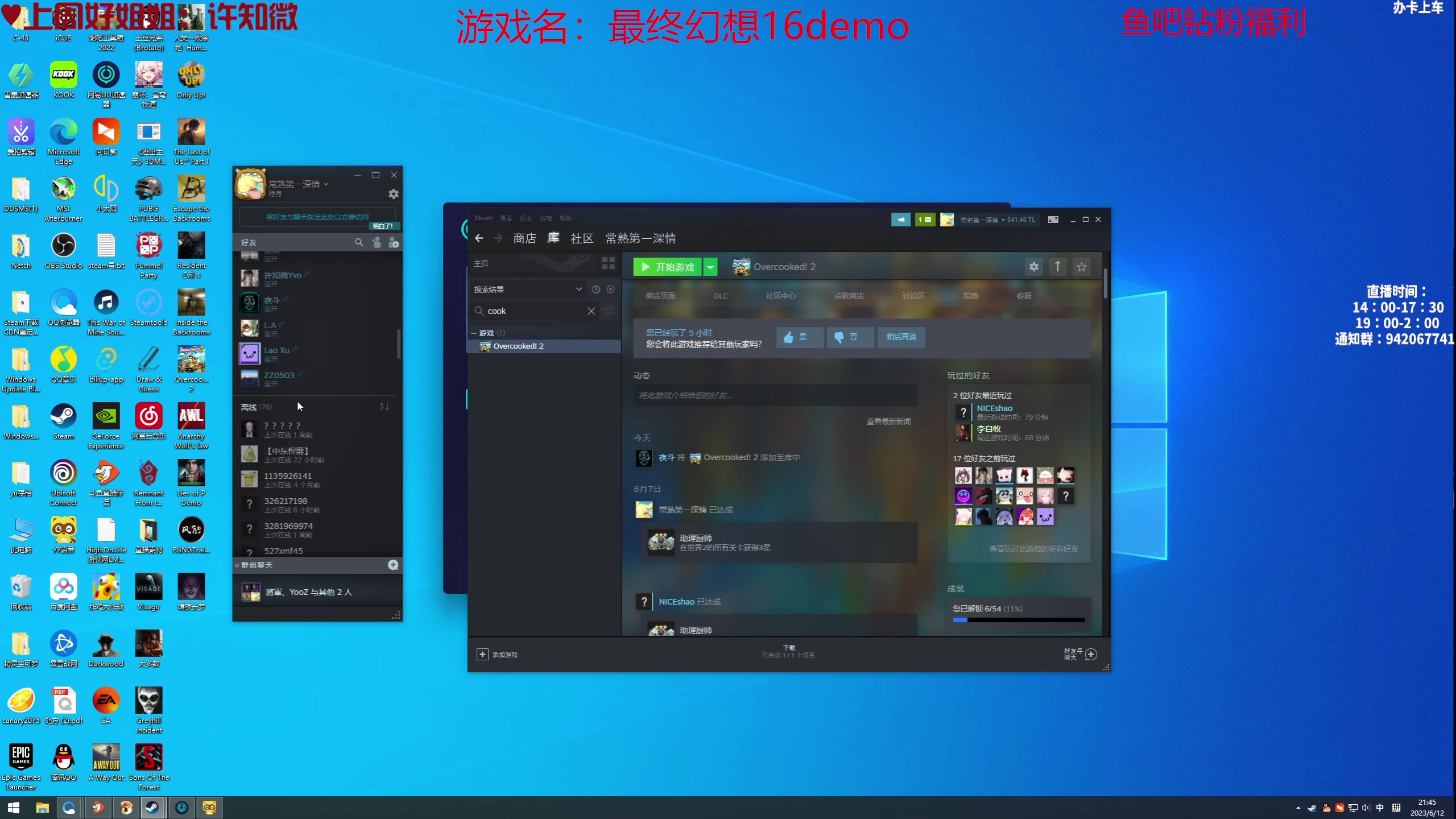Open the 搜索结果 search results dropdown
Viewport: 1456px width, 819px height.
pos(578,289)
